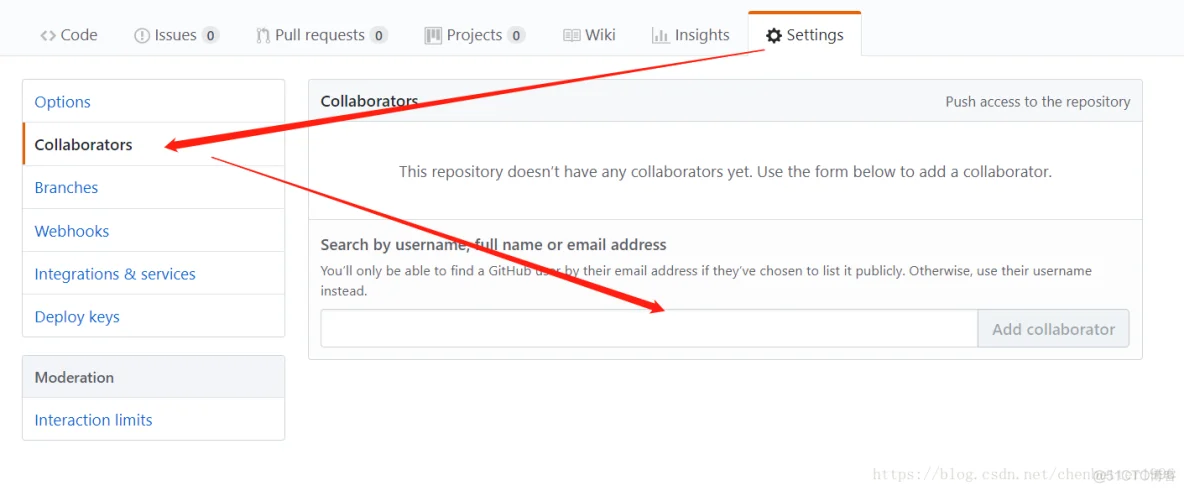Image resolution: width=1184 pixels, height=491 pixels.
Task: Click the Pull requests count badge
Action: coord(379,36)
